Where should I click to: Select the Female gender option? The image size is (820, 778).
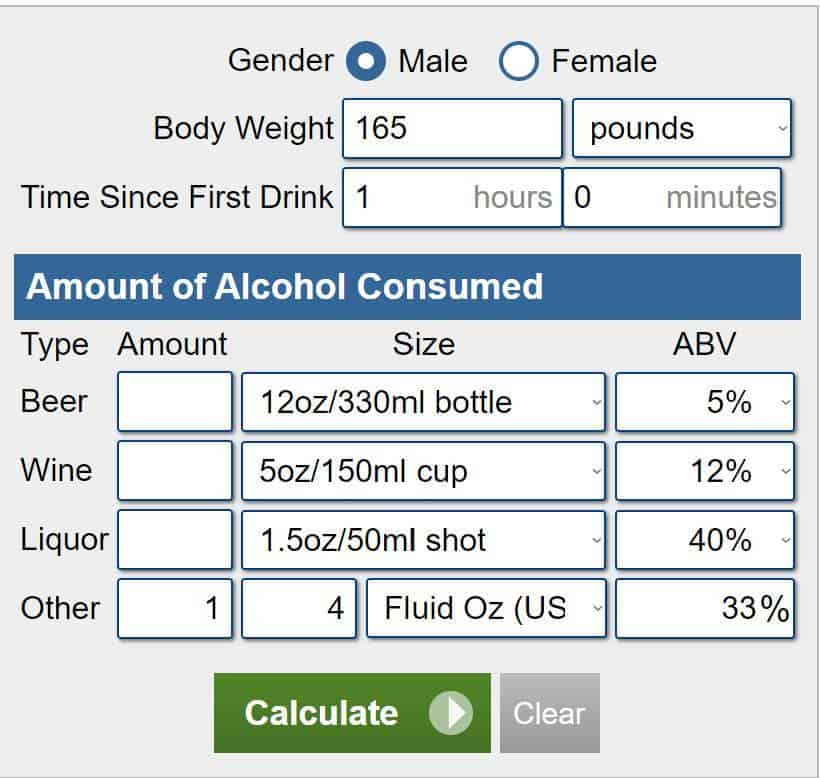tap(520, 61)
